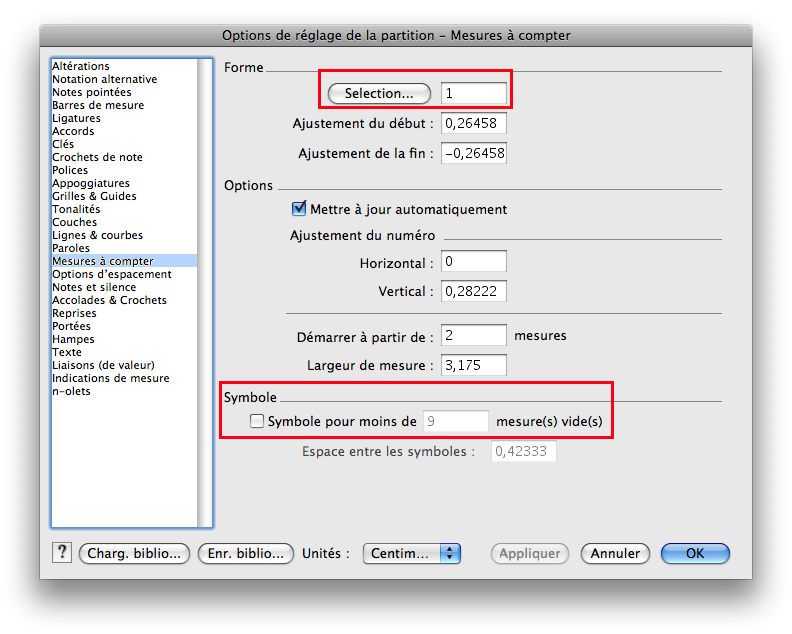
Task: Focus the Horizontal adjustment field
Action: click(474, 262)
